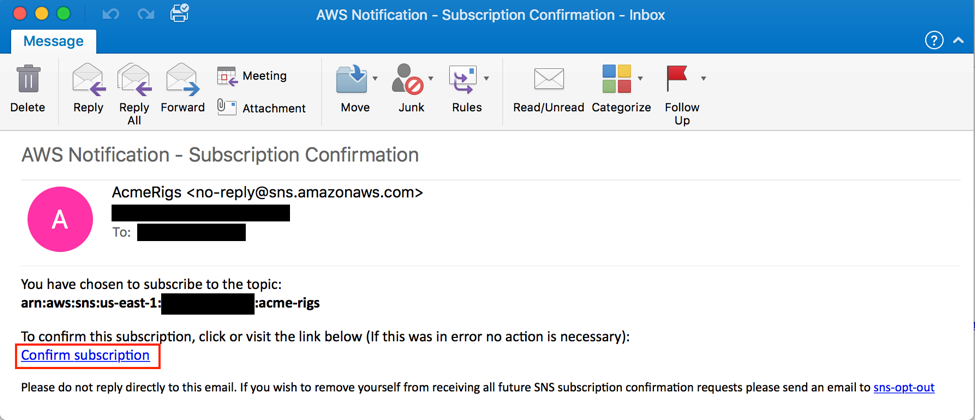Mark message as Junk
Image resolution: width=975 pixels, height=420 pixels.
coord(408,80)
